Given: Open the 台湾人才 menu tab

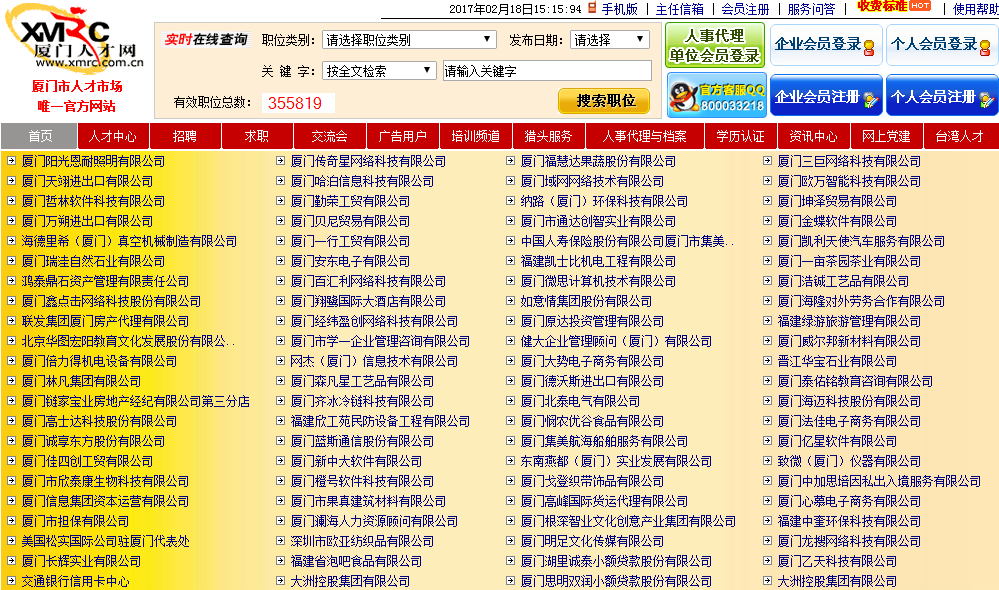Looking at the screenshot, I should point(960,136).
